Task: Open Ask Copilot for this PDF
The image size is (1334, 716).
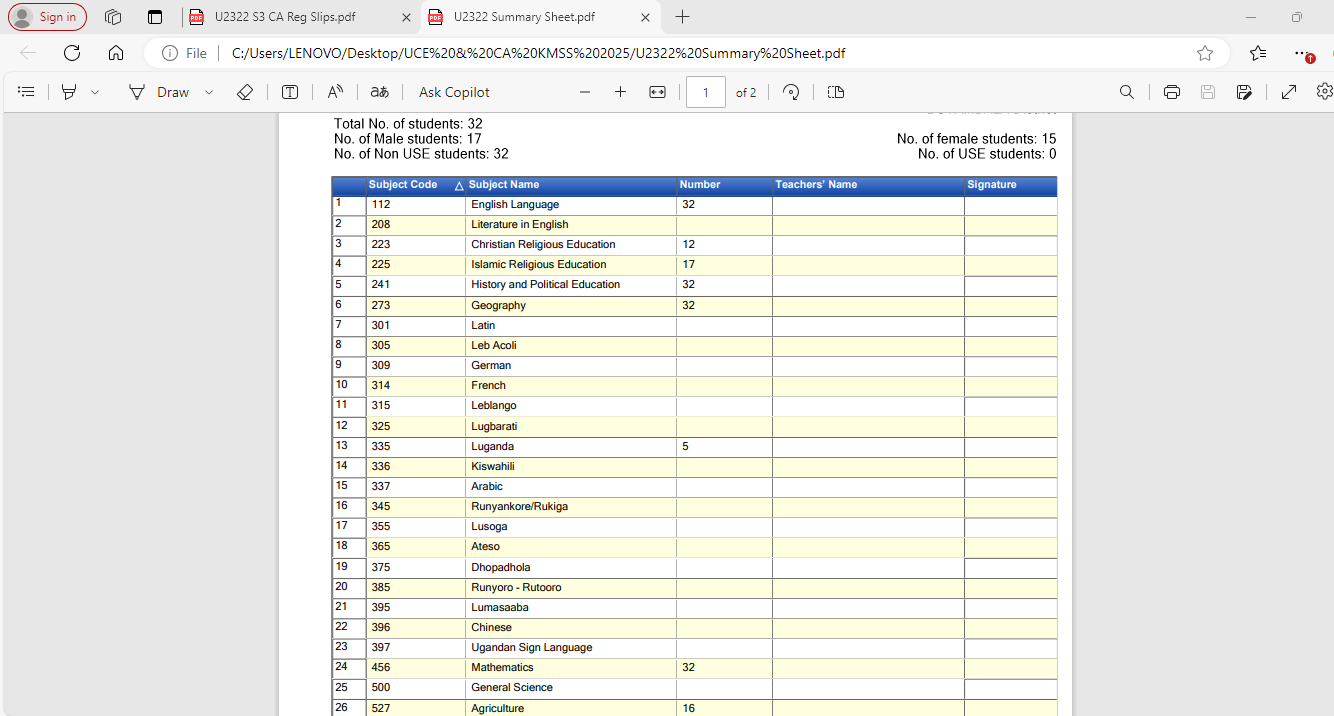Action: [x=453, y=92]
